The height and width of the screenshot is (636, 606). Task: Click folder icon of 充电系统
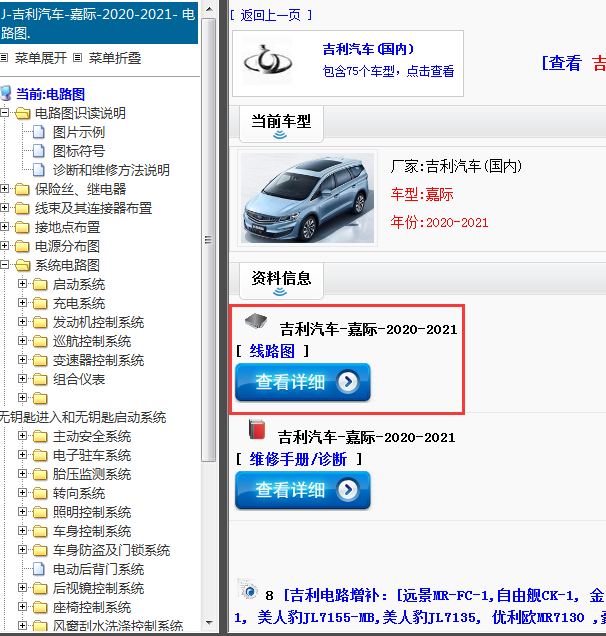[x=40, y=303]
